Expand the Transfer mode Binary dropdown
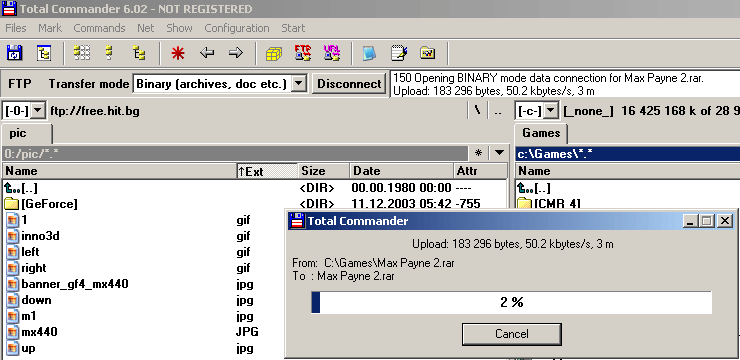The width and height of the screenshot is (740, 360). click(298, 84)
